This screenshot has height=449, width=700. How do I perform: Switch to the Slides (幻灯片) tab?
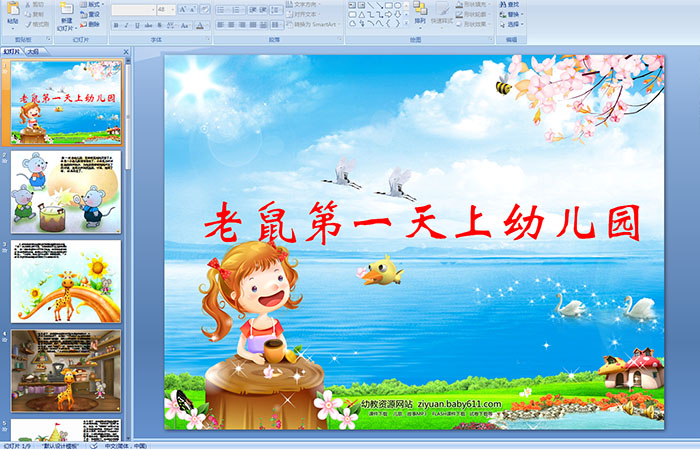(x=12, y=50)
